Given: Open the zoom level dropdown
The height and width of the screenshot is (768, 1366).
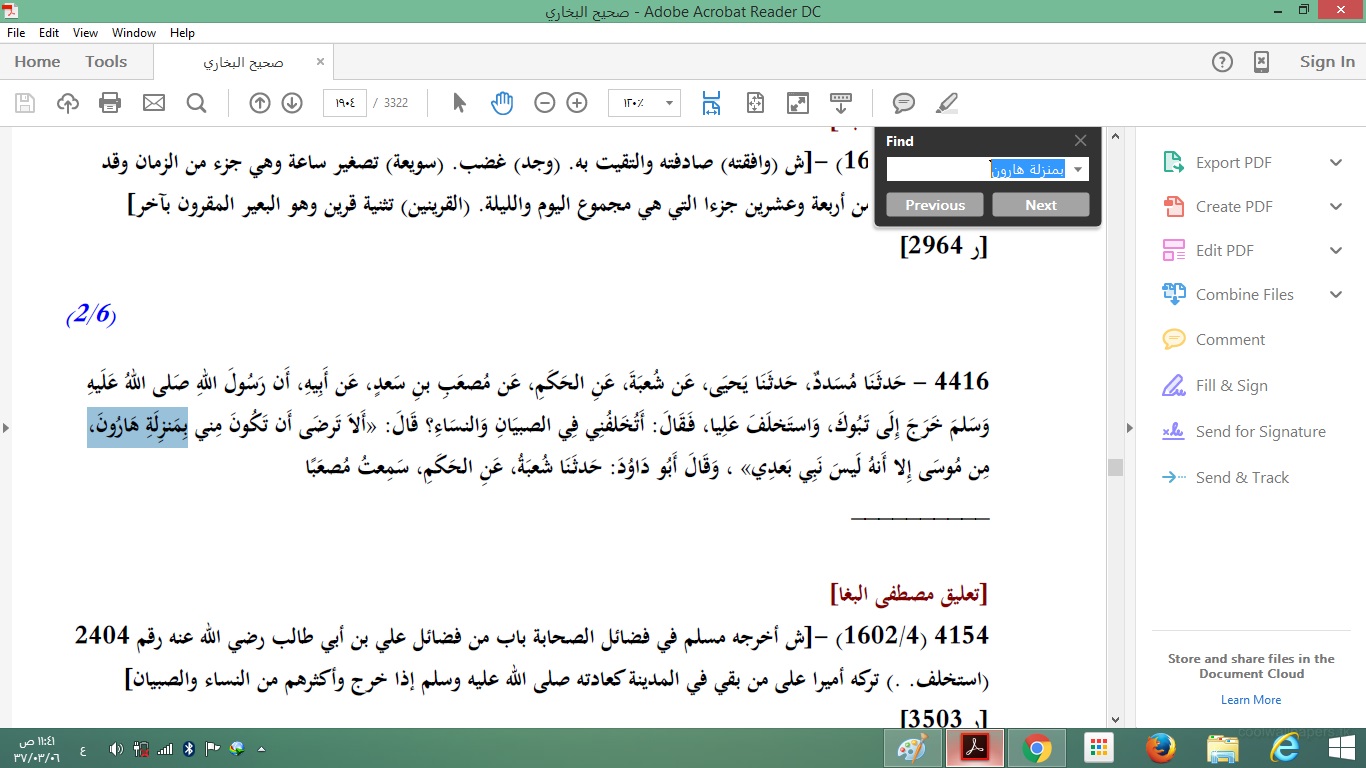Looking at the screenshot, I should pyautogui.click(x=669, y=103).
